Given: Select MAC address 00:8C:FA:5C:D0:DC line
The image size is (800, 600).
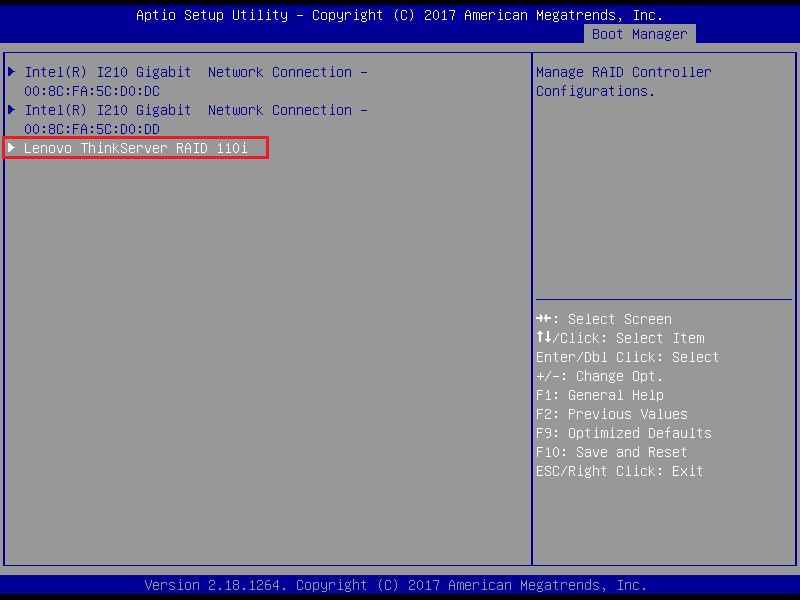Looking at the screenshot, I should pyautogui.click(x=92, y=91).
